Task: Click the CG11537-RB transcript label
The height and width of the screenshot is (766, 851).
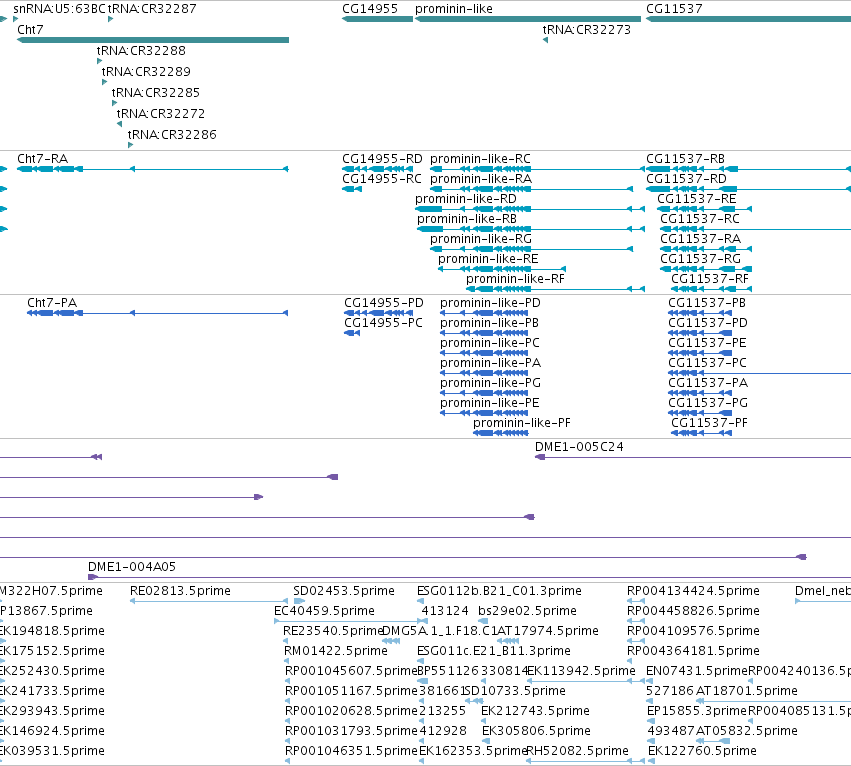Action: (685, 159)
